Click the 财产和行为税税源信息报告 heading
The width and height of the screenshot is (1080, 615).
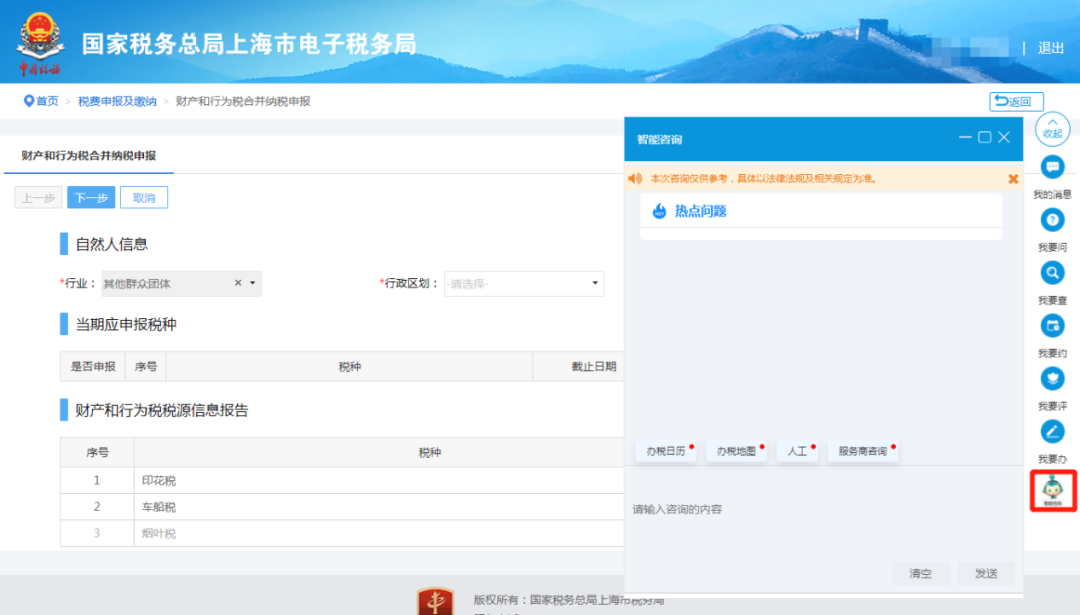162,410
